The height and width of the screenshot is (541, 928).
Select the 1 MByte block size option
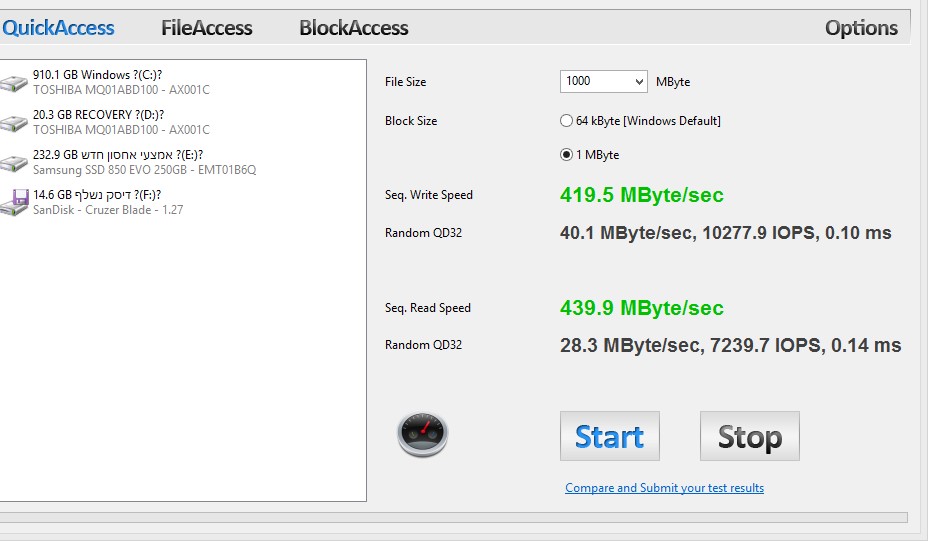[x=567, y=155]
